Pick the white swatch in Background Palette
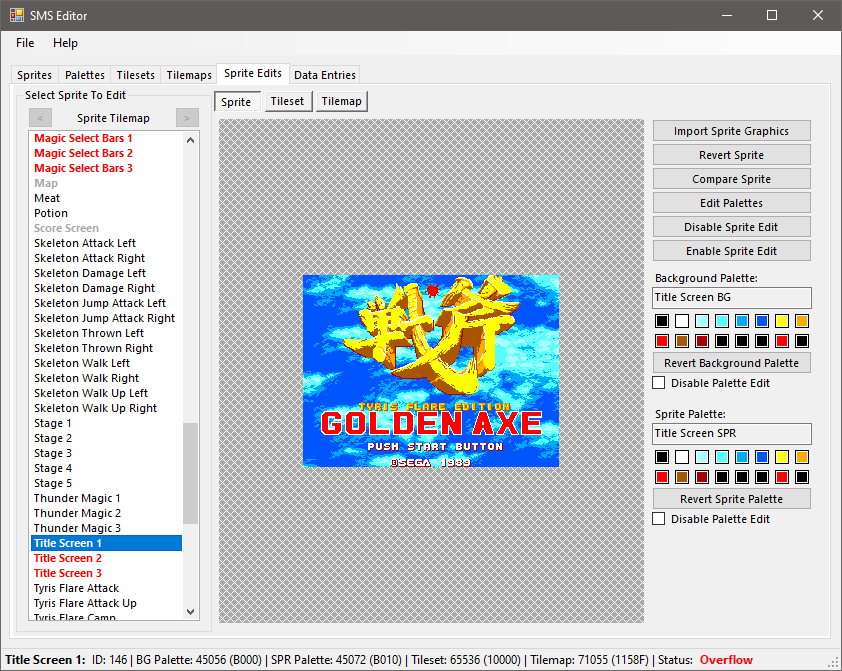 tap(682, 321)
